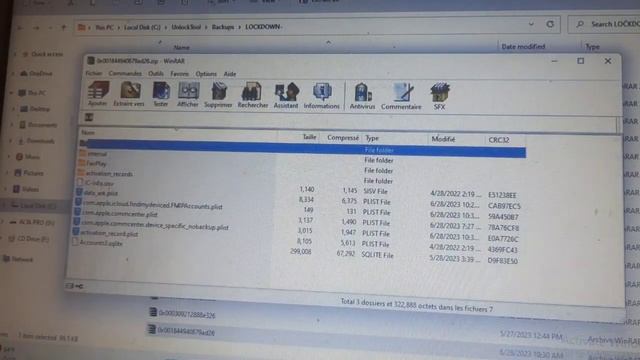
Task: Click the Informations toolbar icon
Action: 322,96
